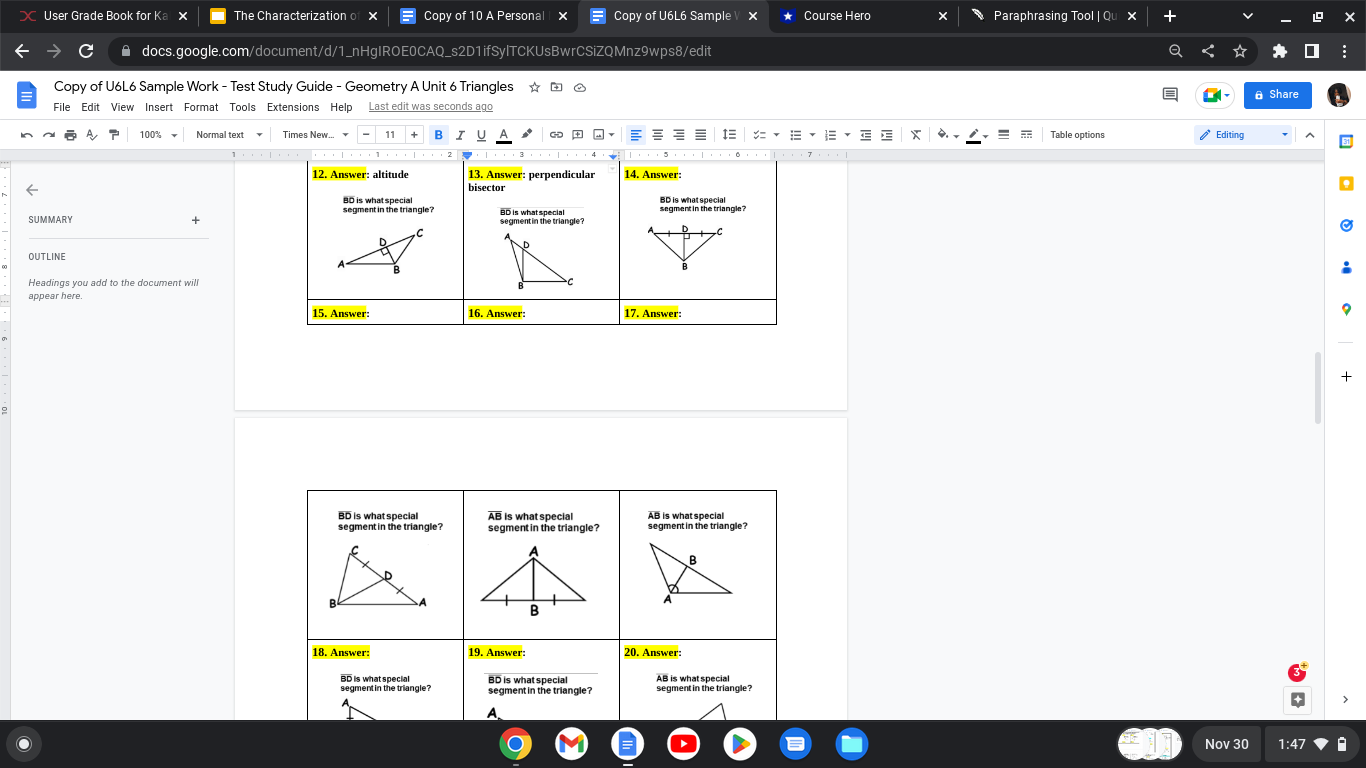The height and width of the screenshot is (768, 1366).
Task: Open the Editing mode dropdown
Action: [1243, 134]
